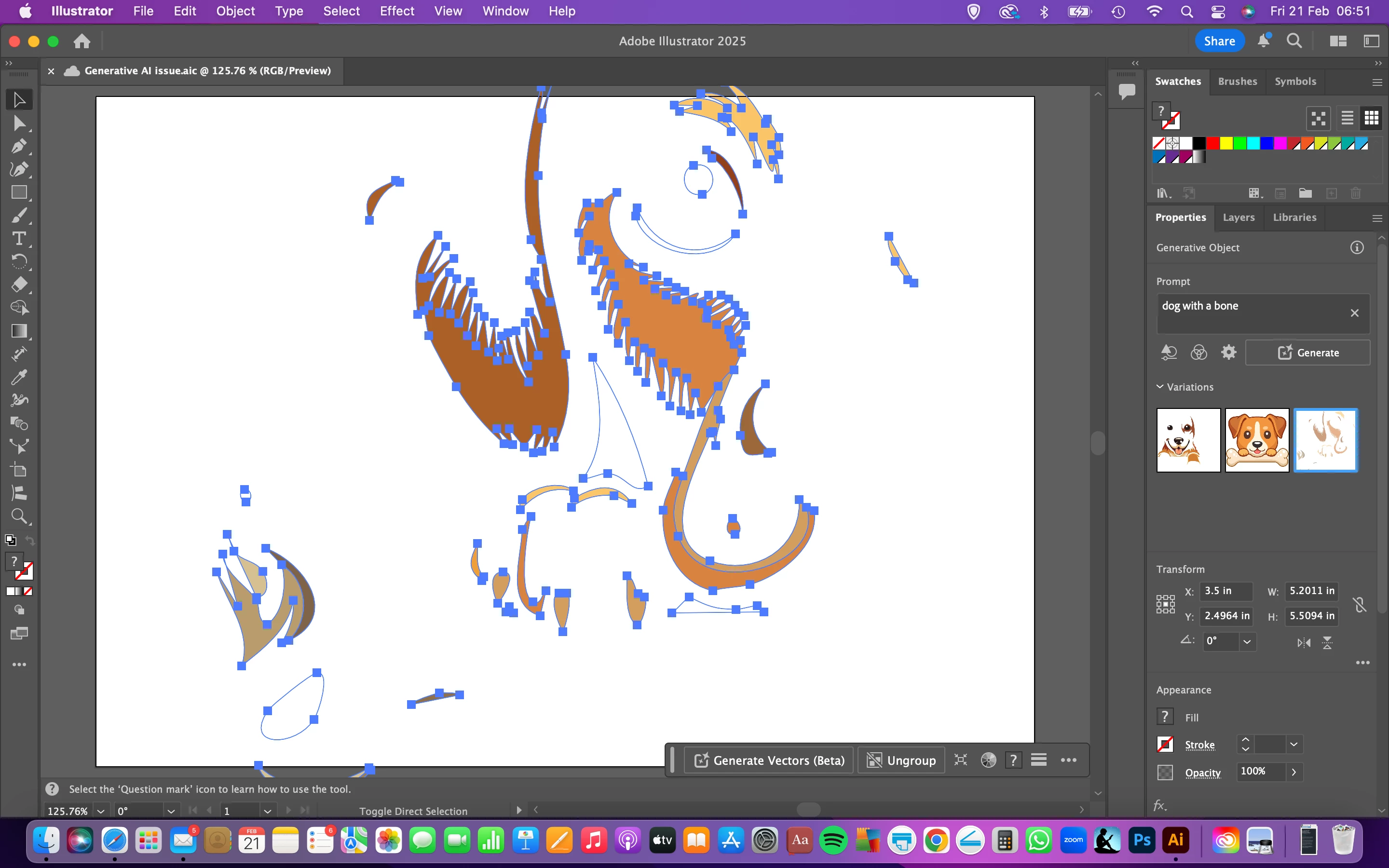The width and height of the screenshot is (1389, 868).
Task: Choose the Direct Selection tool
Action: 19,123
